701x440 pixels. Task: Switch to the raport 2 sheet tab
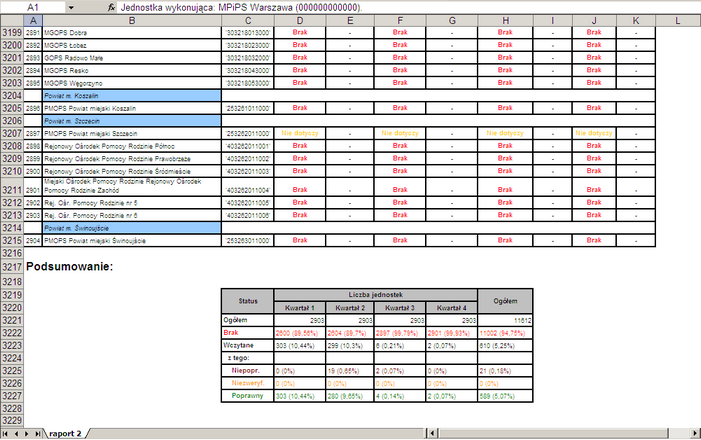coord(65,433)
